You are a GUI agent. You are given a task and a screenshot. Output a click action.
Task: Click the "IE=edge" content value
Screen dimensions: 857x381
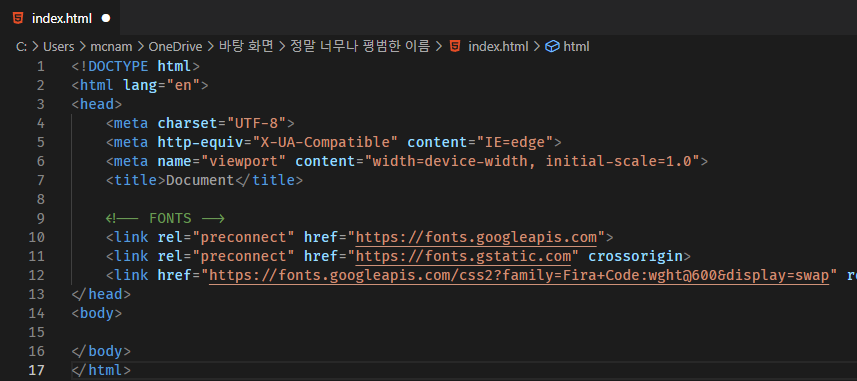(515, 143)
